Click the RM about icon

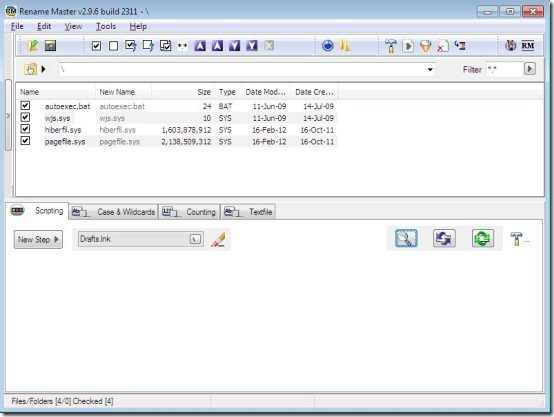[x=528, y=46]
